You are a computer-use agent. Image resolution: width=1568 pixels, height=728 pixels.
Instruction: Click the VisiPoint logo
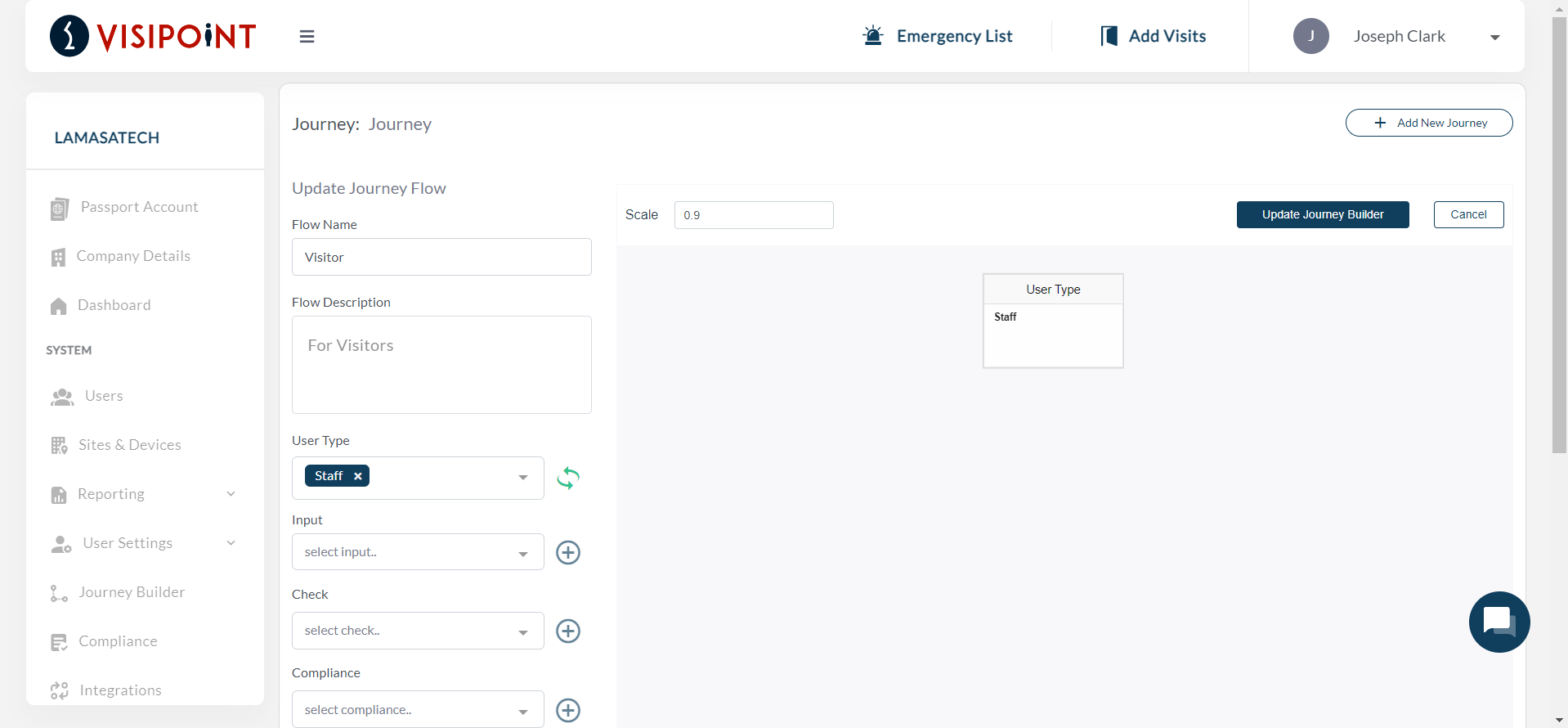[x=153, y=36]
